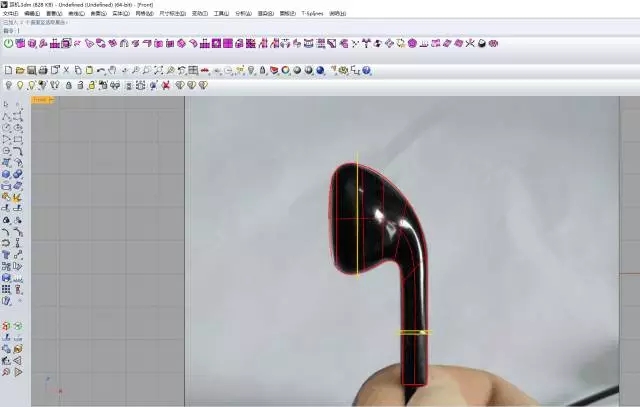Click the red car set view icon

point(205,71)
